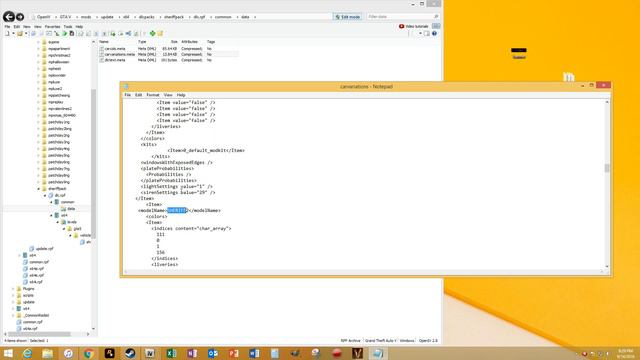Select the mpheist folder in tree
Viewport: 640px width, 360px height.
54,69
